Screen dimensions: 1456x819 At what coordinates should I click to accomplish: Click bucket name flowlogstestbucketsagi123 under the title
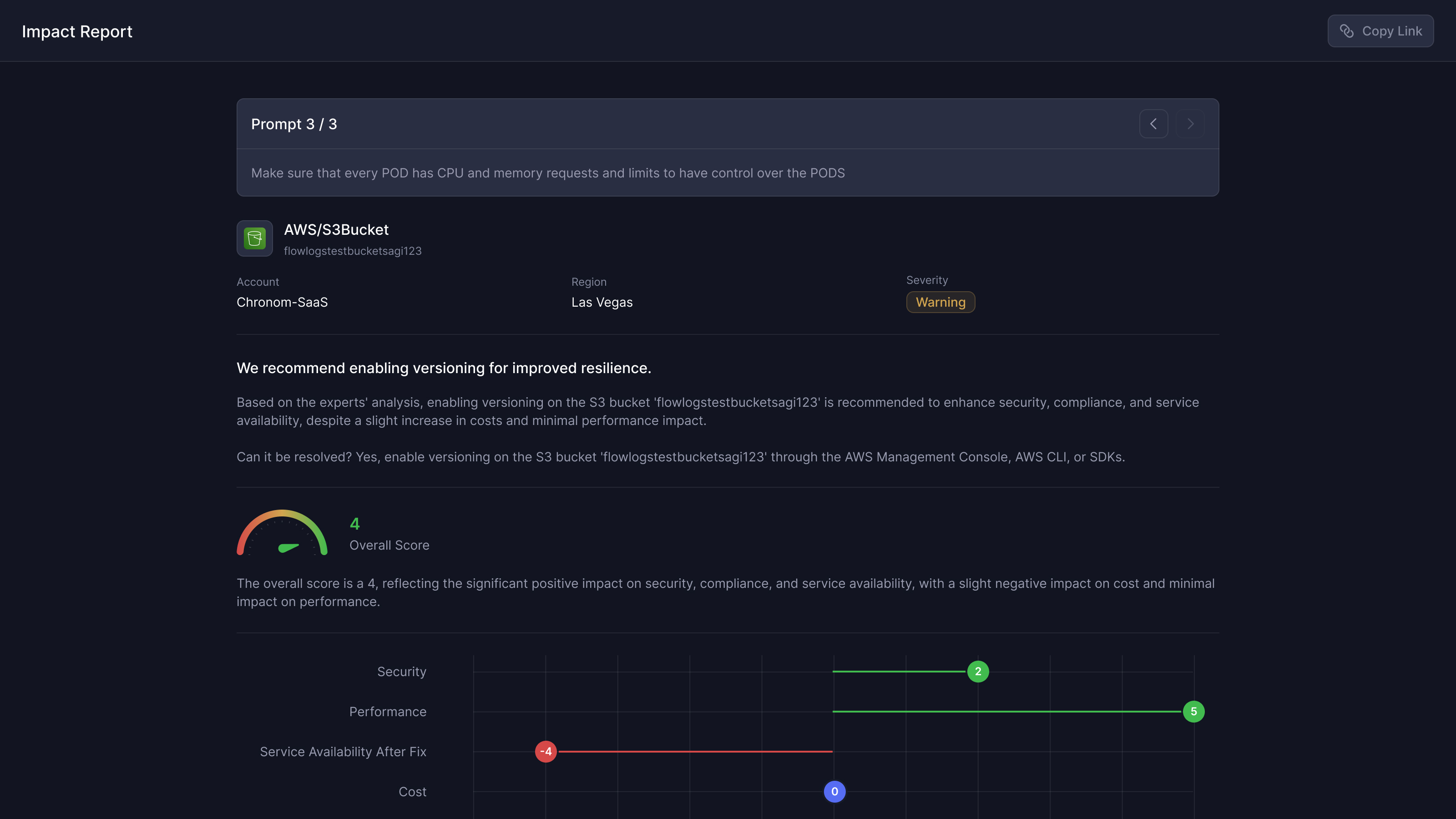point(353,251)
